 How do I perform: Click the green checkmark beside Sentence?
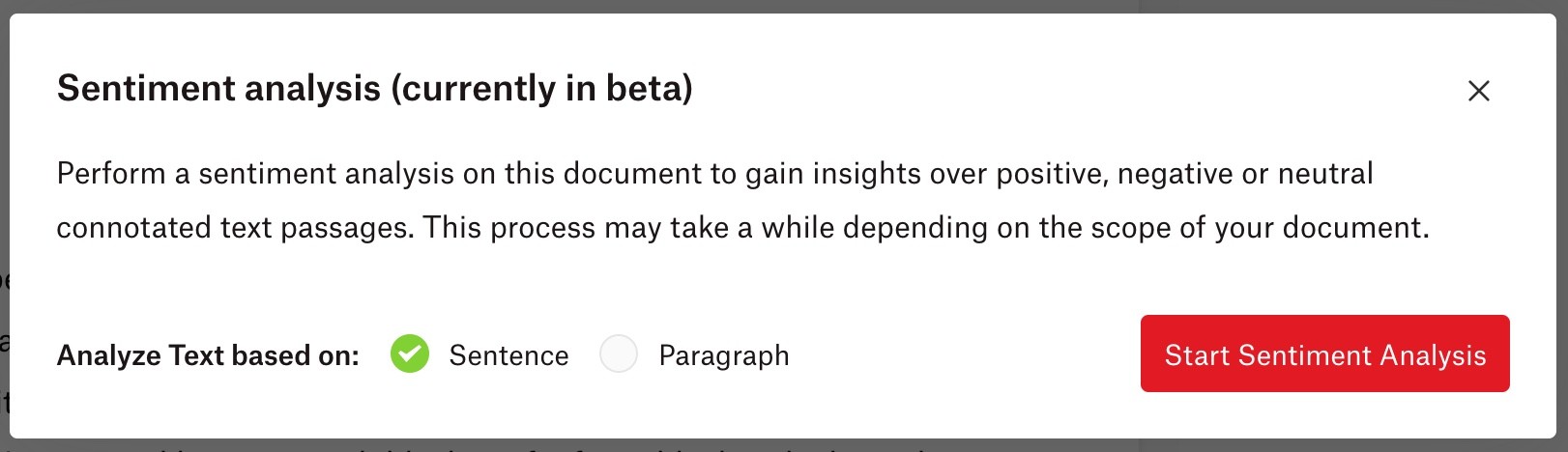(410, 353)
